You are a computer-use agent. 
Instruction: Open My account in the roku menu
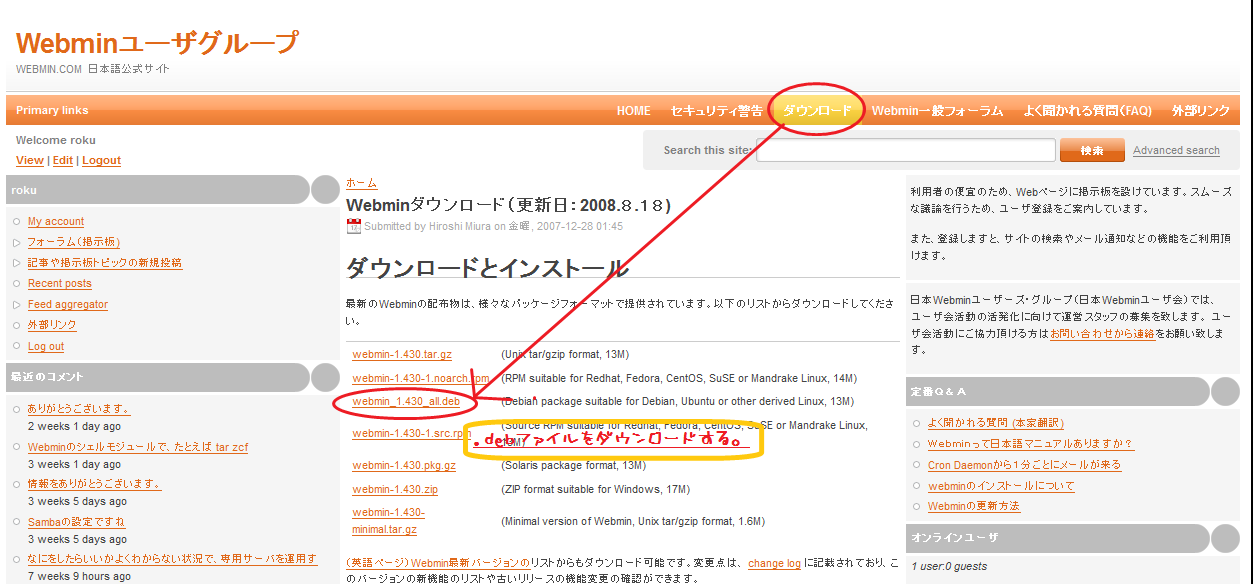pyautogui.click(x=56, y=222)
